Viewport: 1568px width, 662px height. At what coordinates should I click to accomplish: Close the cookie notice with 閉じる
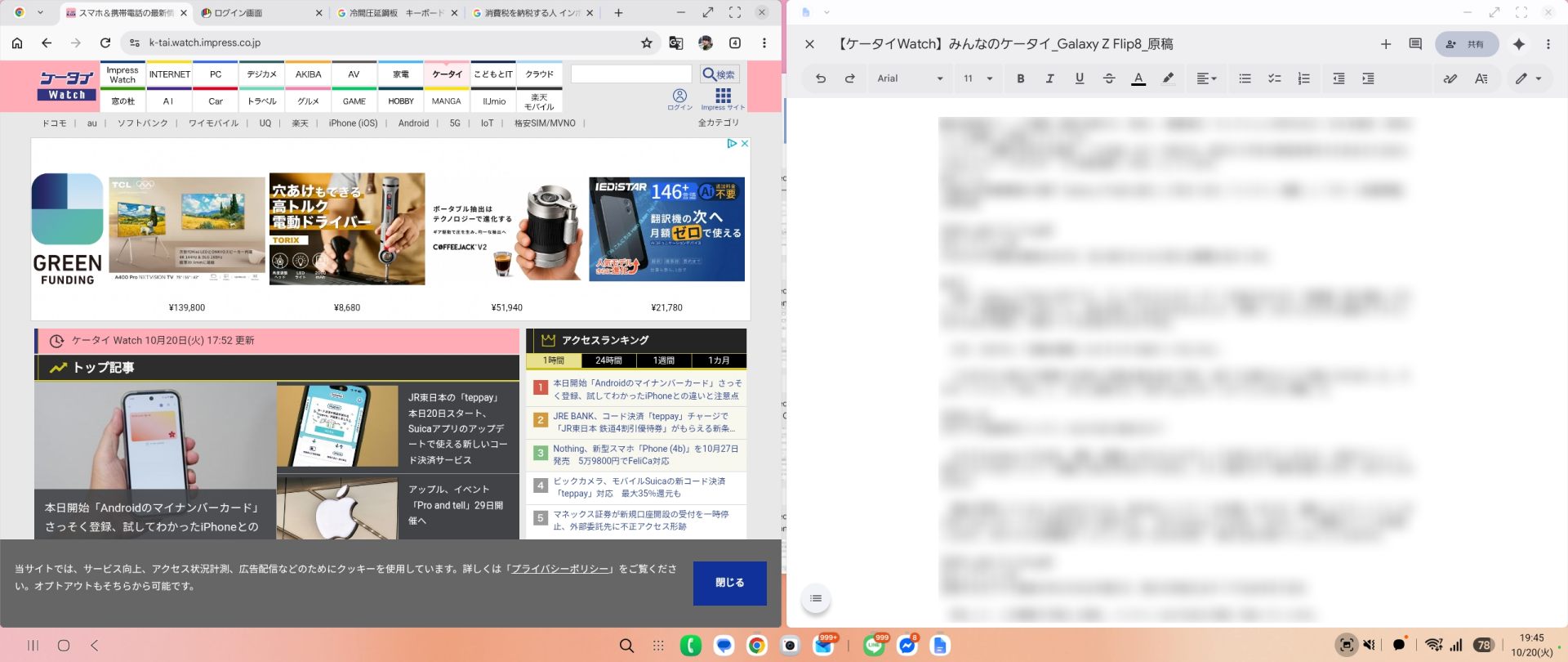coord(730,583)
